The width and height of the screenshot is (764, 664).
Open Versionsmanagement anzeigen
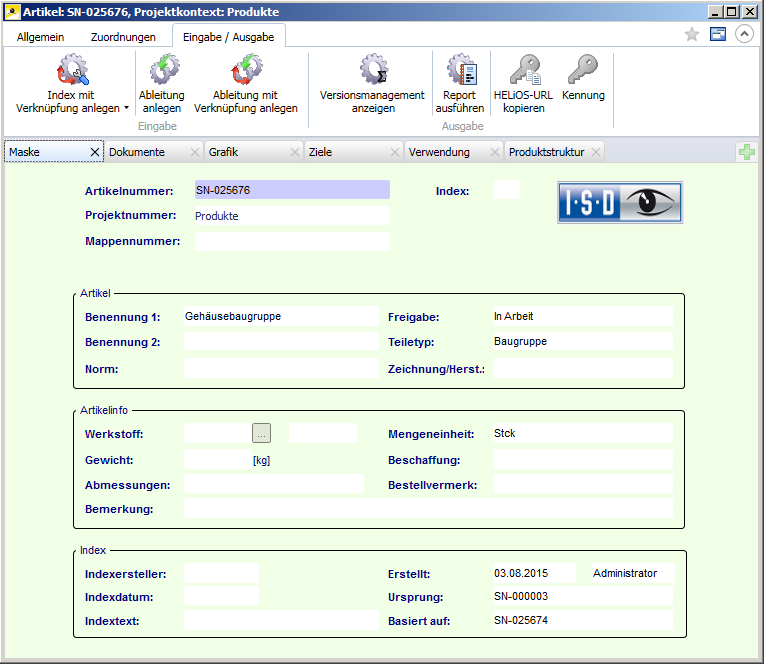pos(372,70)
